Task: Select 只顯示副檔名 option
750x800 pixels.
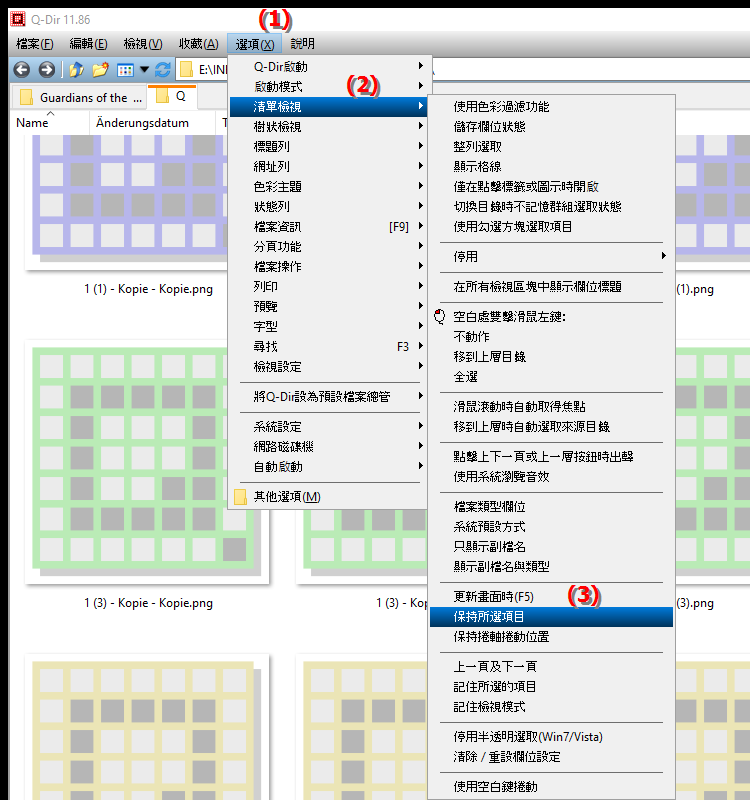Action: click(551, 546)
